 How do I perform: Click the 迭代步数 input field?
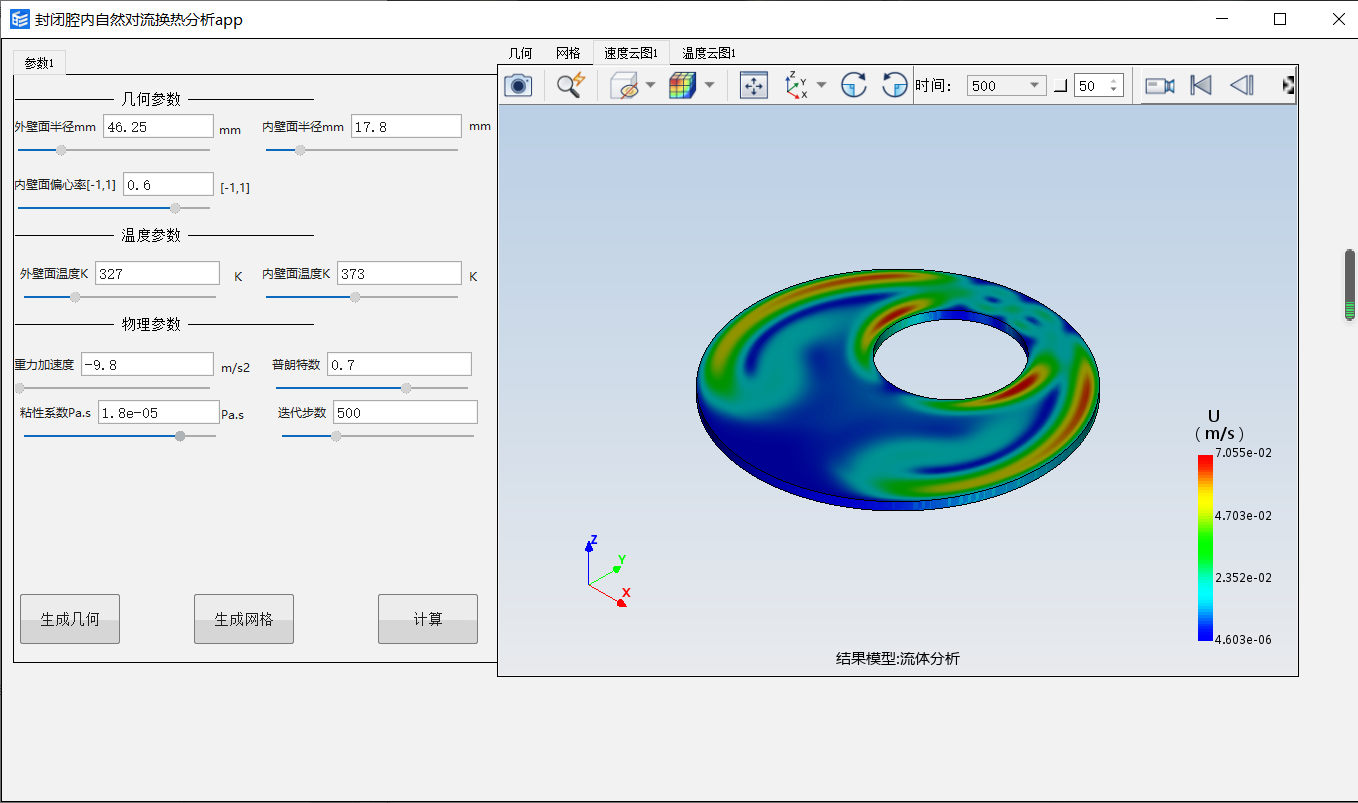tap(405, 412)
